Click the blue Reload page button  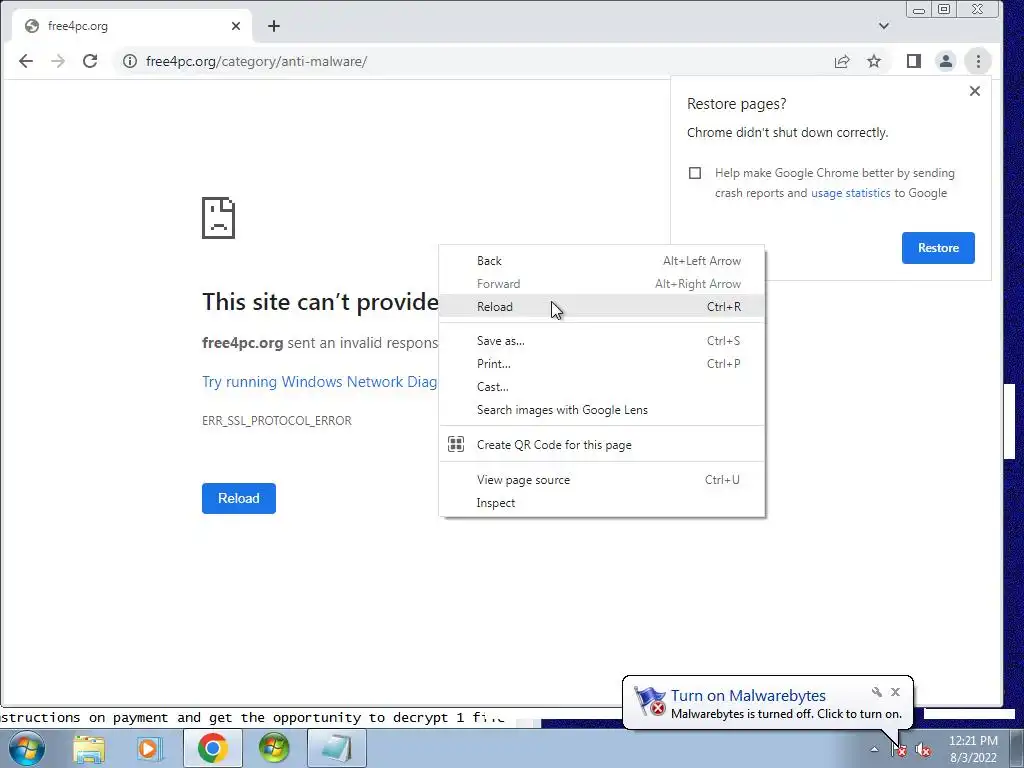238,498
